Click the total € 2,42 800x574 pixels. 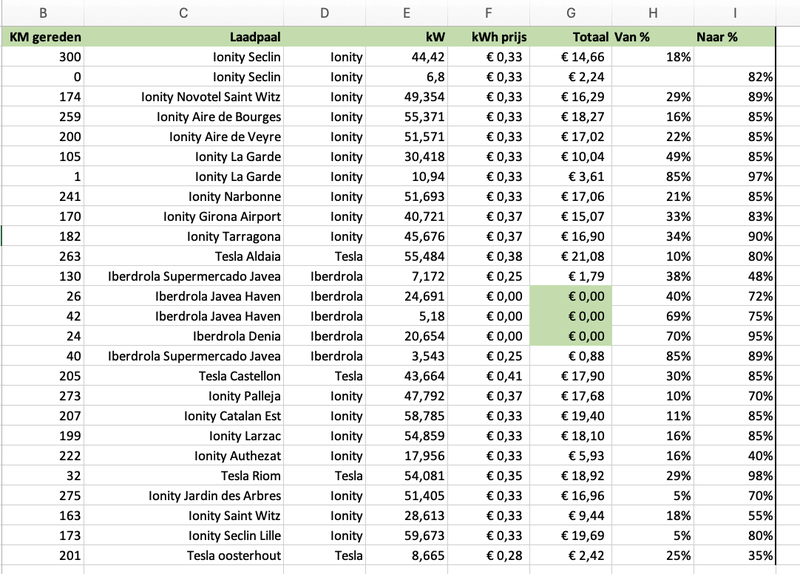tap(571, 555)
